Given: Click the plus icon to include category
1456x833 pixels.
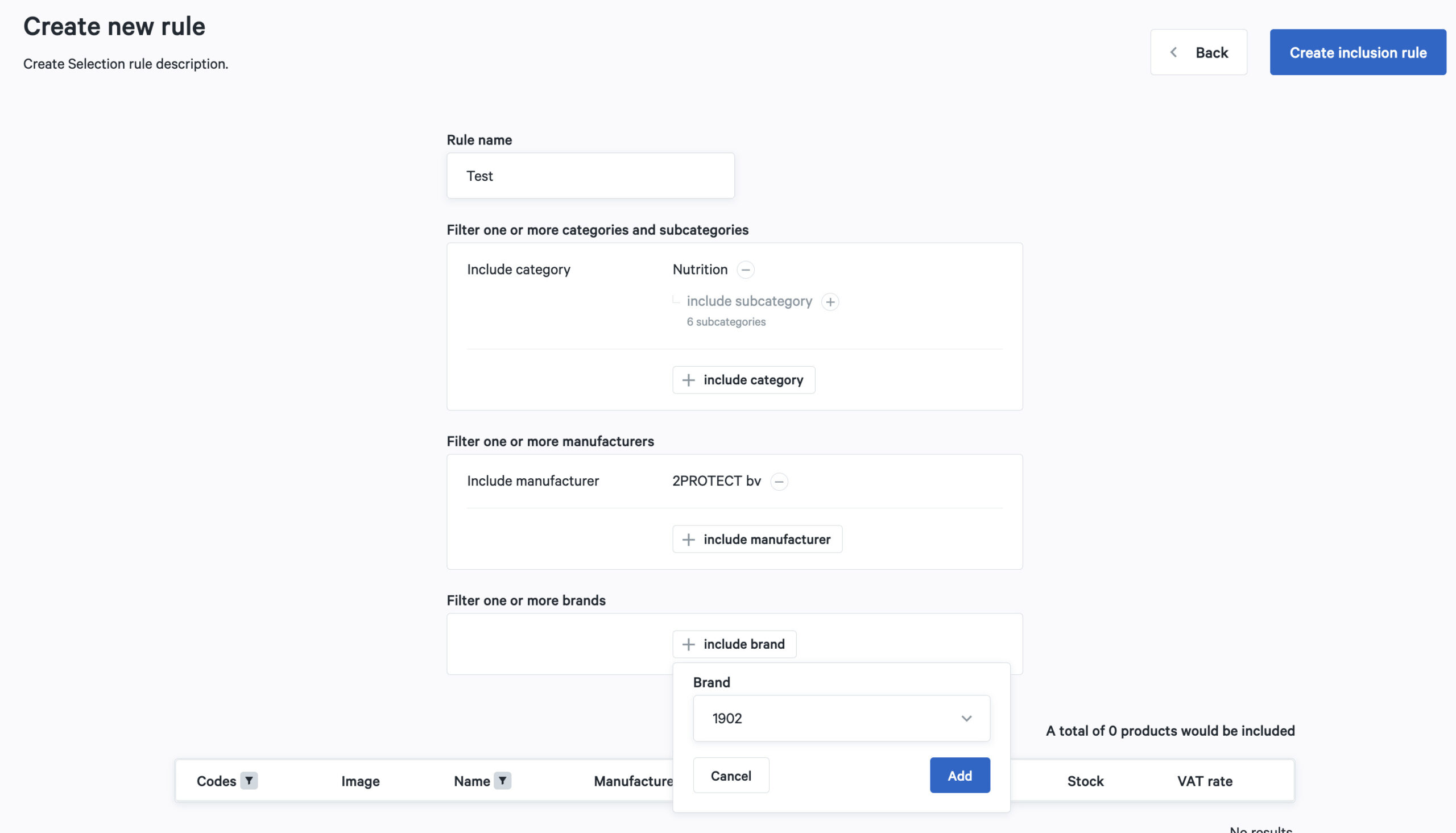Looking at the screenshot, I should [688, 380].
